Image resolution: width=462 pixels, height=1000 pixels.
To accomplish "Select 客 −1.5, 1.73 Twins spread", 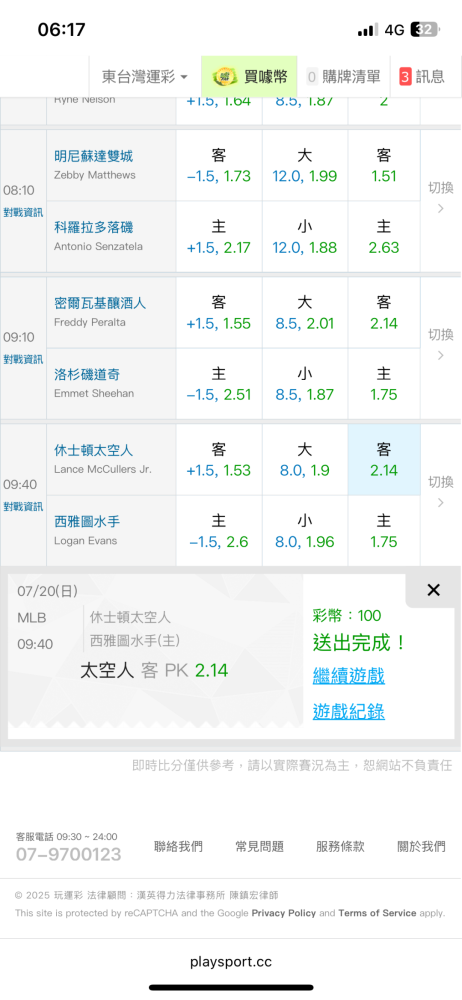I will point(219,165).
